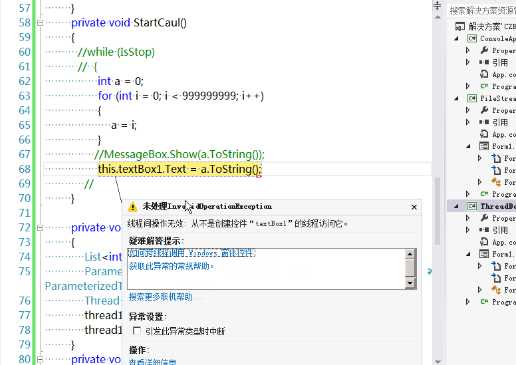Collapse the ConsoleAp project node
The image size is (516, 365).
(457, 39)
